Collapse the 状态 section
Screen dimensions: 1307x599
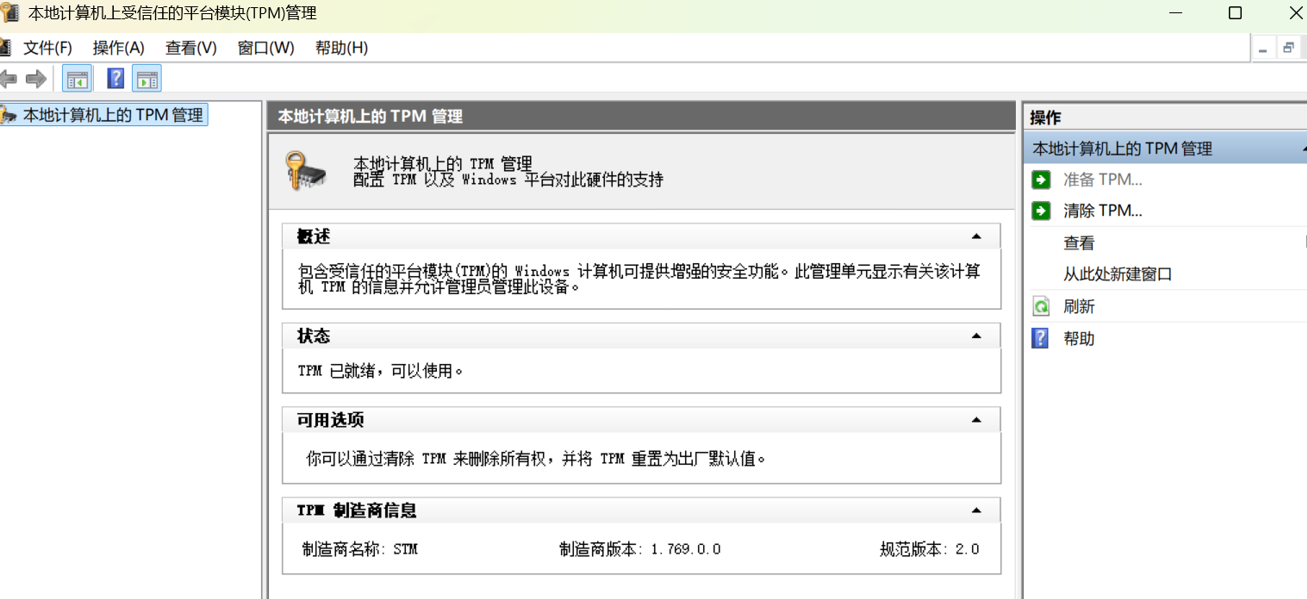[976, 335]
